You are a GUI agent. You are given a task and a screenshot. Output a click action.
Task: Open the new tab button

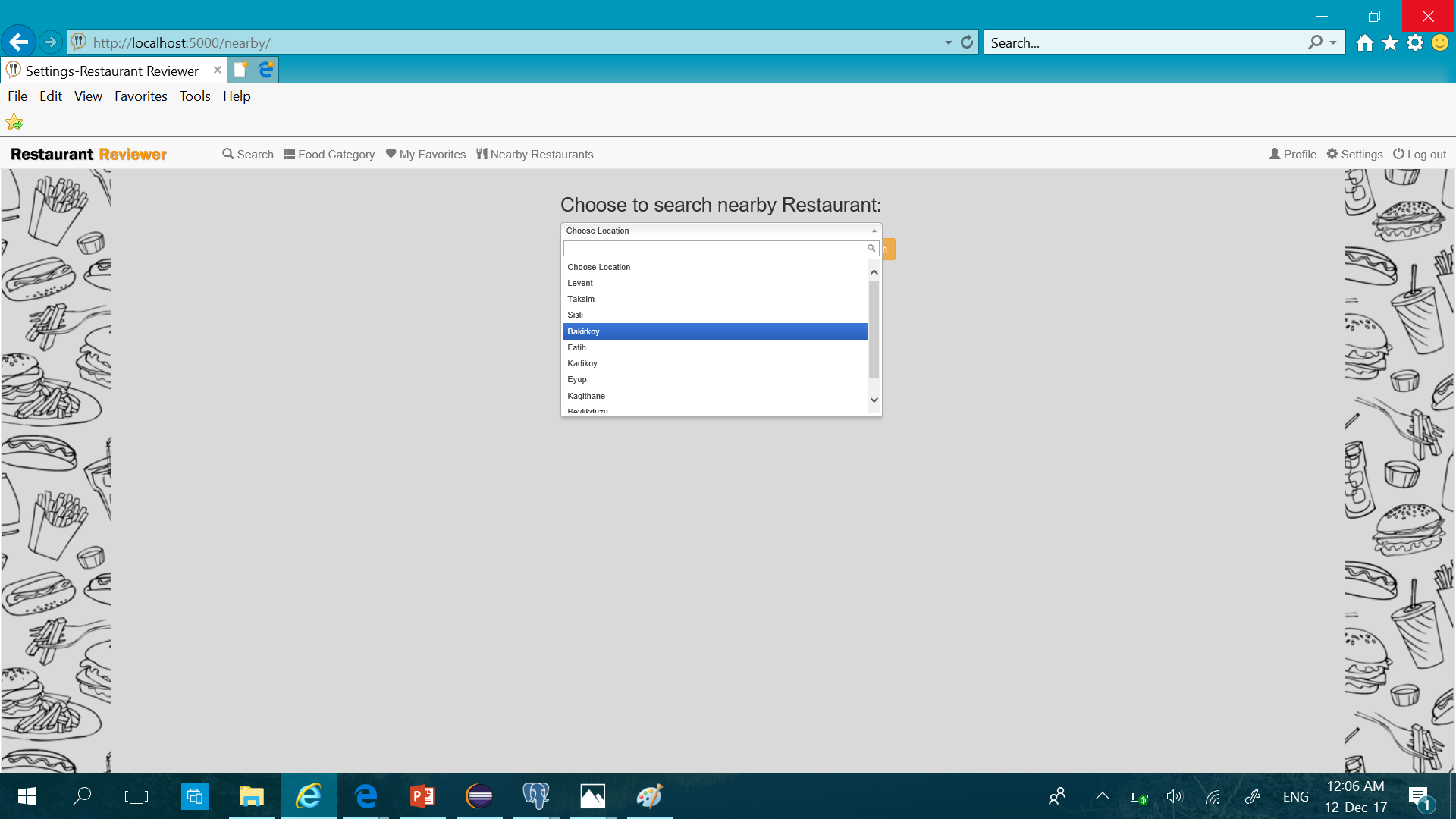(240, 70)
